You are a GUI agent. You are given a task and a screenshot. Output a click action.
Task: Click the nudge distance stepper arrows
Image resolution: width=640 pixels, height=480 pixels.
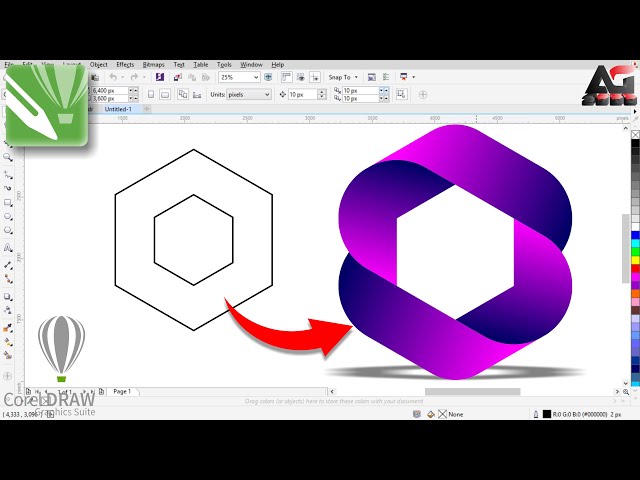pos(322,94)
